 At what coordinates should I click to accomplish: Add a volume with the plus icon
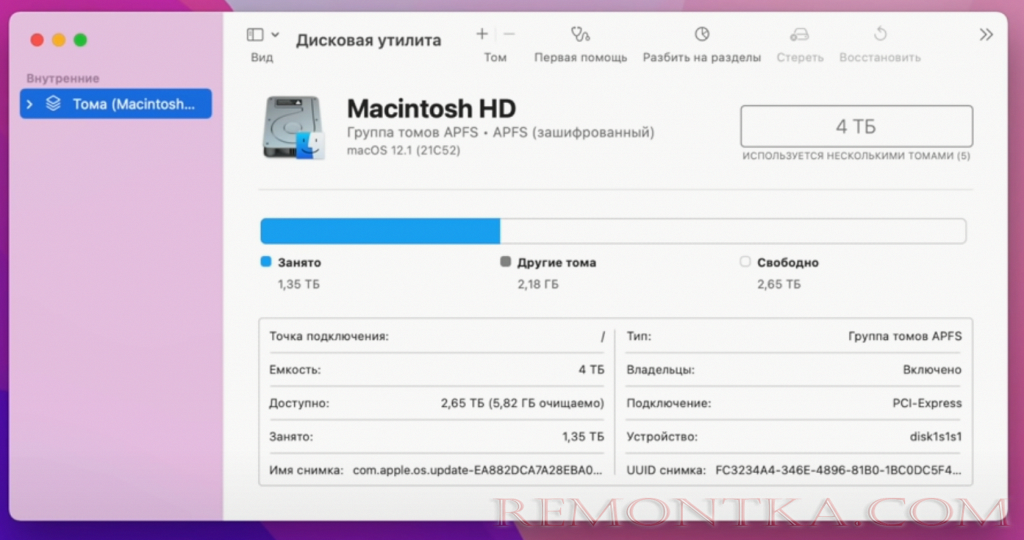482,34
